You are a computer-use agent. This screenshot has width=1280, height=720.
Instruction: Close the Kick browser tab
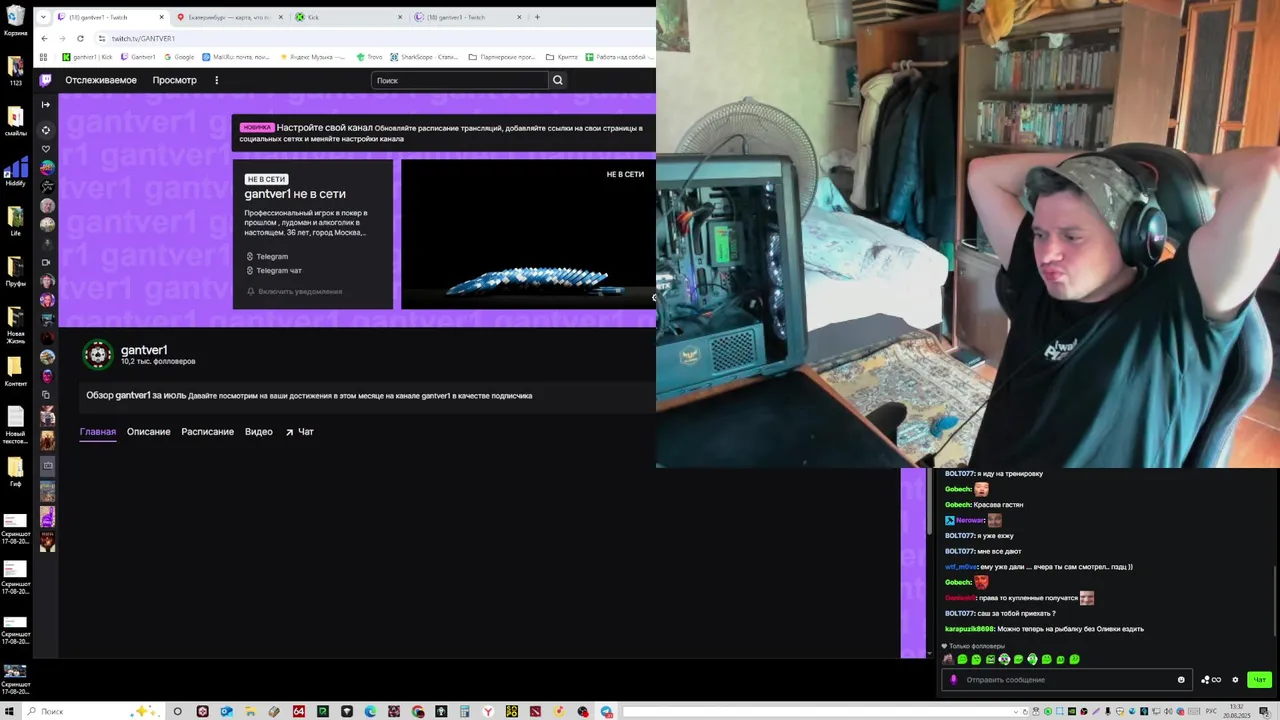click(400, 17)
